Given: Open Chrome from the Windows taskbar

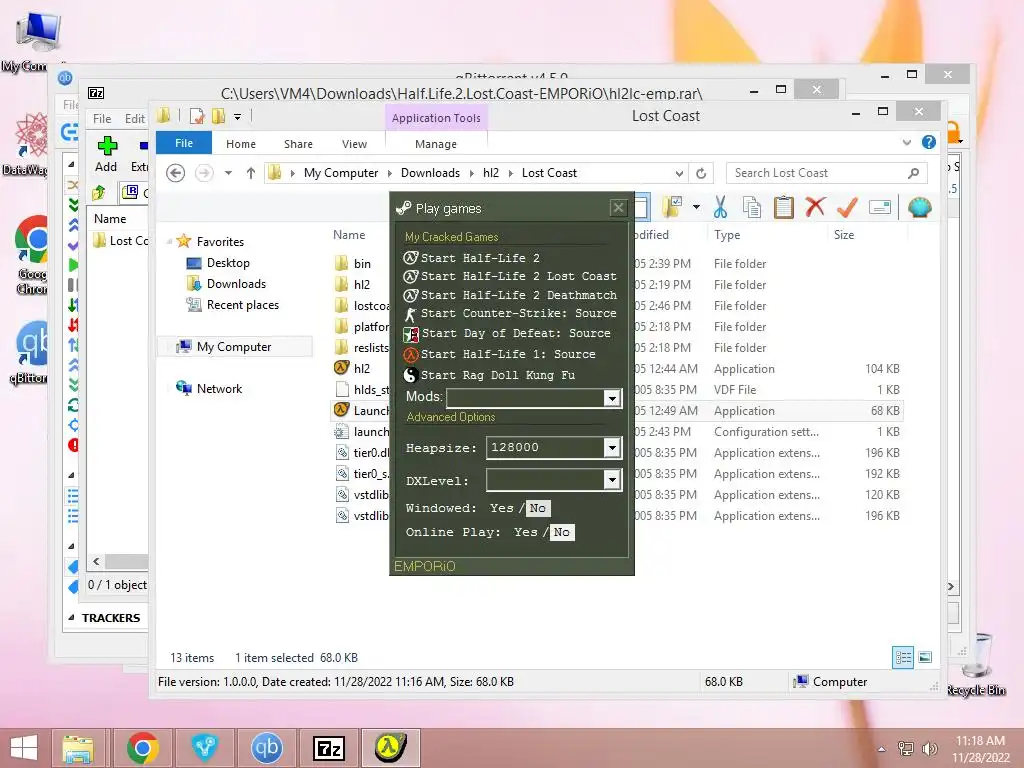Looking at the screenshot, I should pyautogui.click(x=142, y=748).
